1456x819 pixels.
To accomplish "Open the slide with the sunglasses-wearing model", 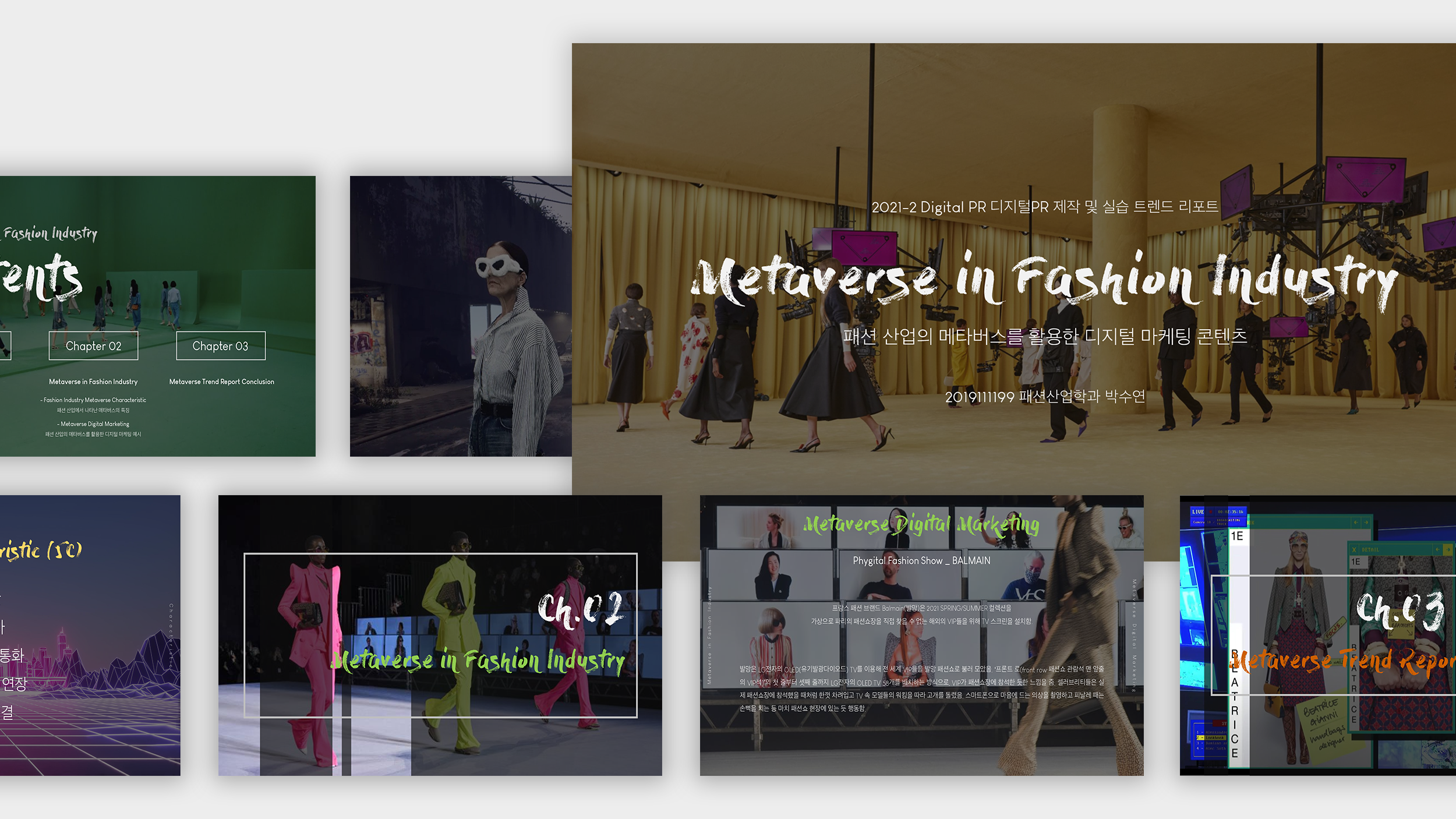I will point(460,316).
